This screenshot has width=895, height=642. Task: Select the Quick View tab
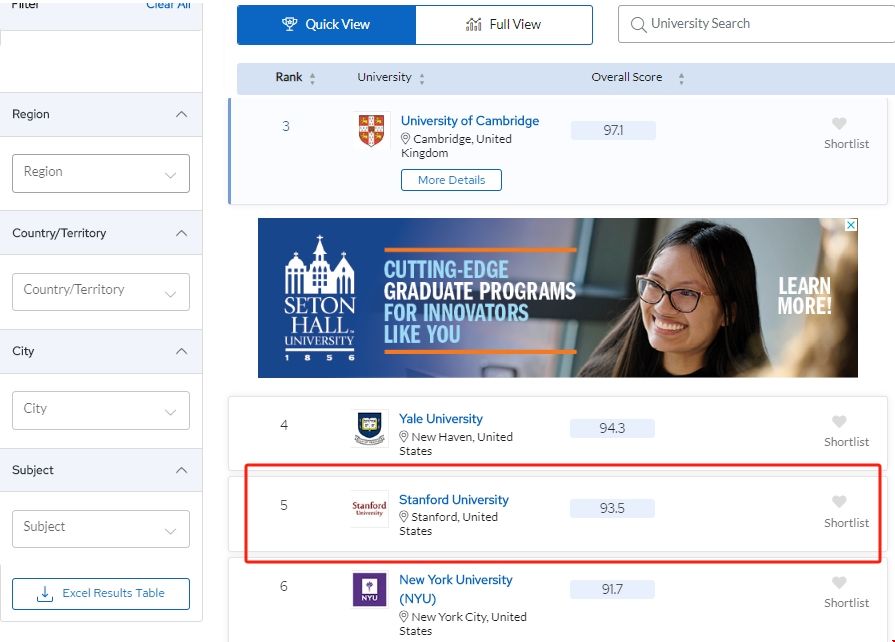click(325, 24)
